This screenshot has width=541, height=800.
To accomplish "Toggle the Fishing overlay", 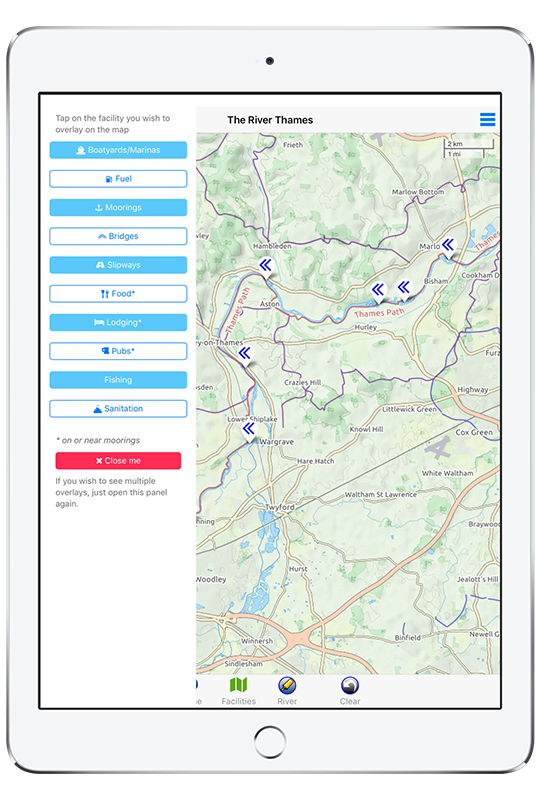I will [118, 380].
